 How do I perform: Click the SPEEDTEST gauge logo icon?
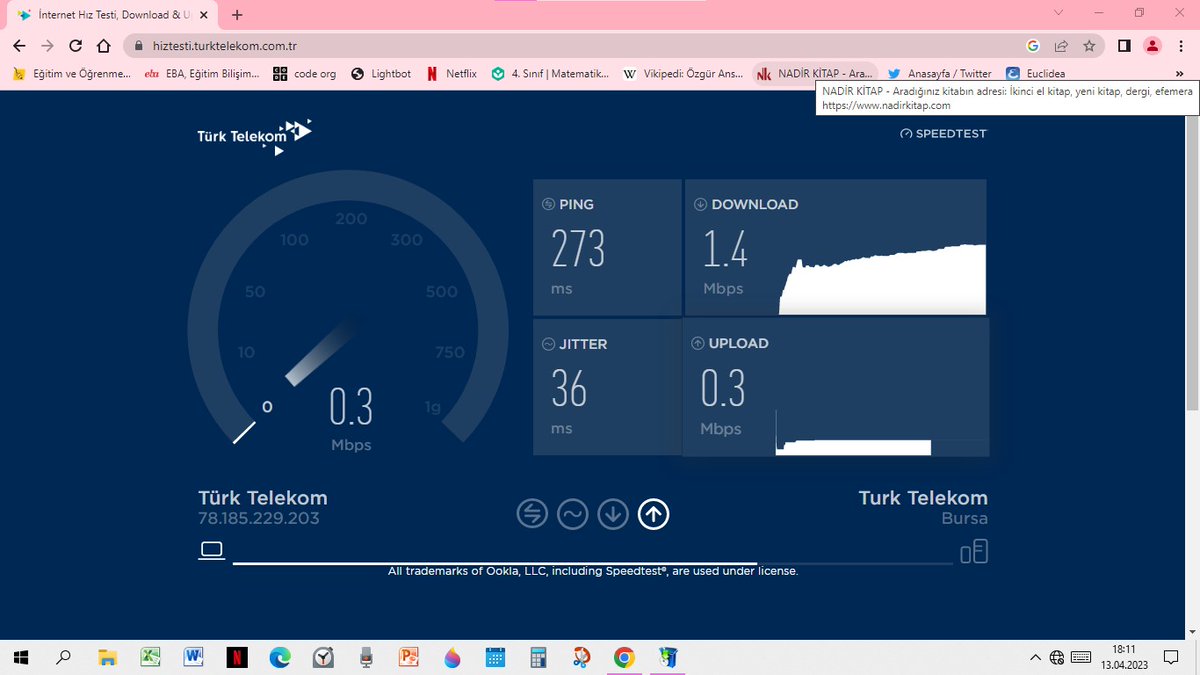[x=905, y=133]
